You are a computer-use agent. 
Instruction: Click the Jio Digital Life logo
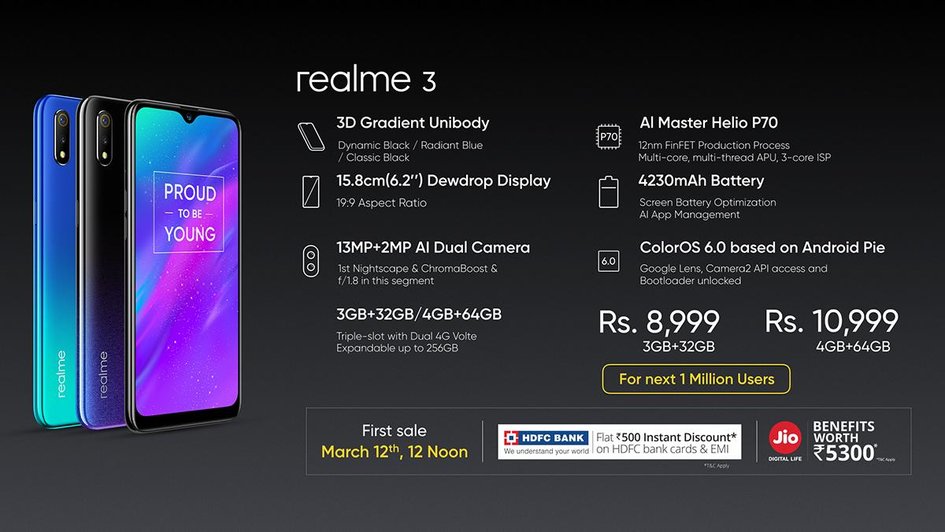point(785,441)
